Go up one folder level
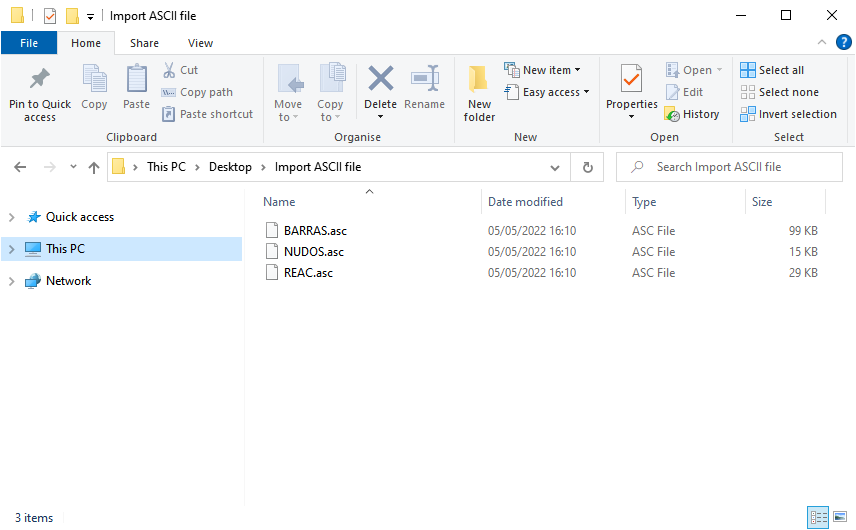Image resolution: width=856 pixels, height=530 pixels. [94, 167]
